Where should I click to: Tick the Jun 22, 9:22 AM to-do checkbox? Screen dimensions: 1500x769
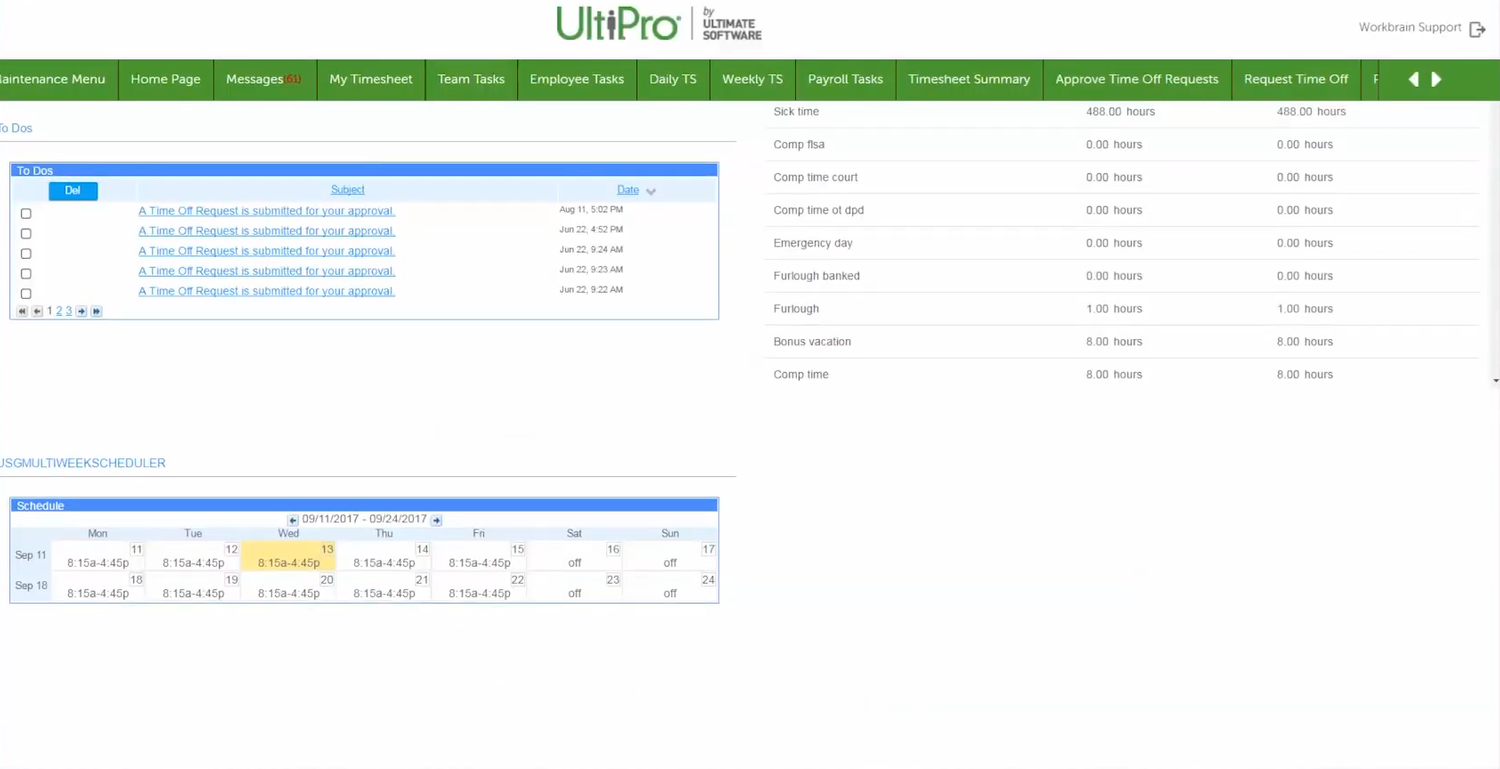[26, 293]
